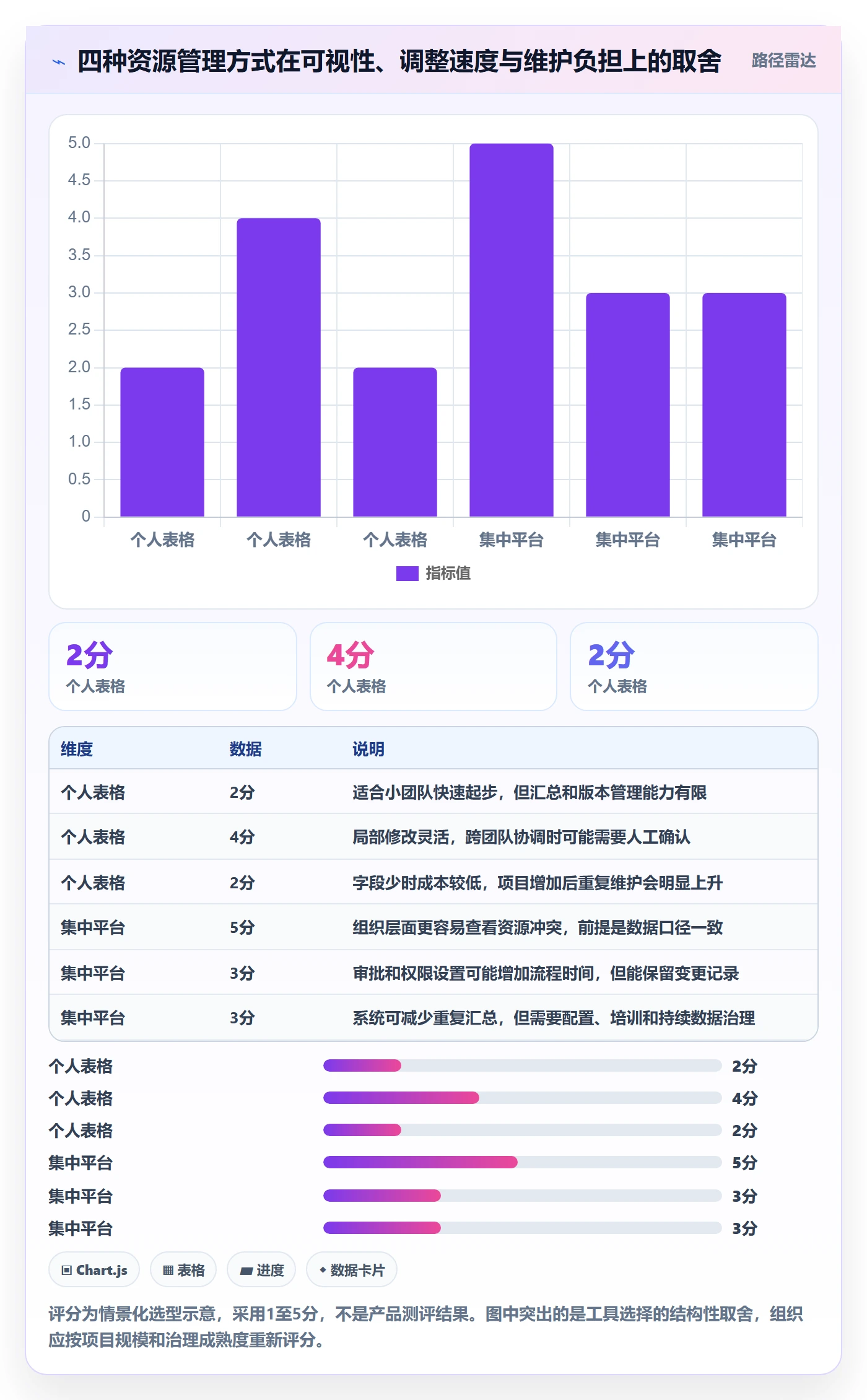Click the Chart.js chip icon
This screenshot has height=1400, width=867.
(67, 1270)
